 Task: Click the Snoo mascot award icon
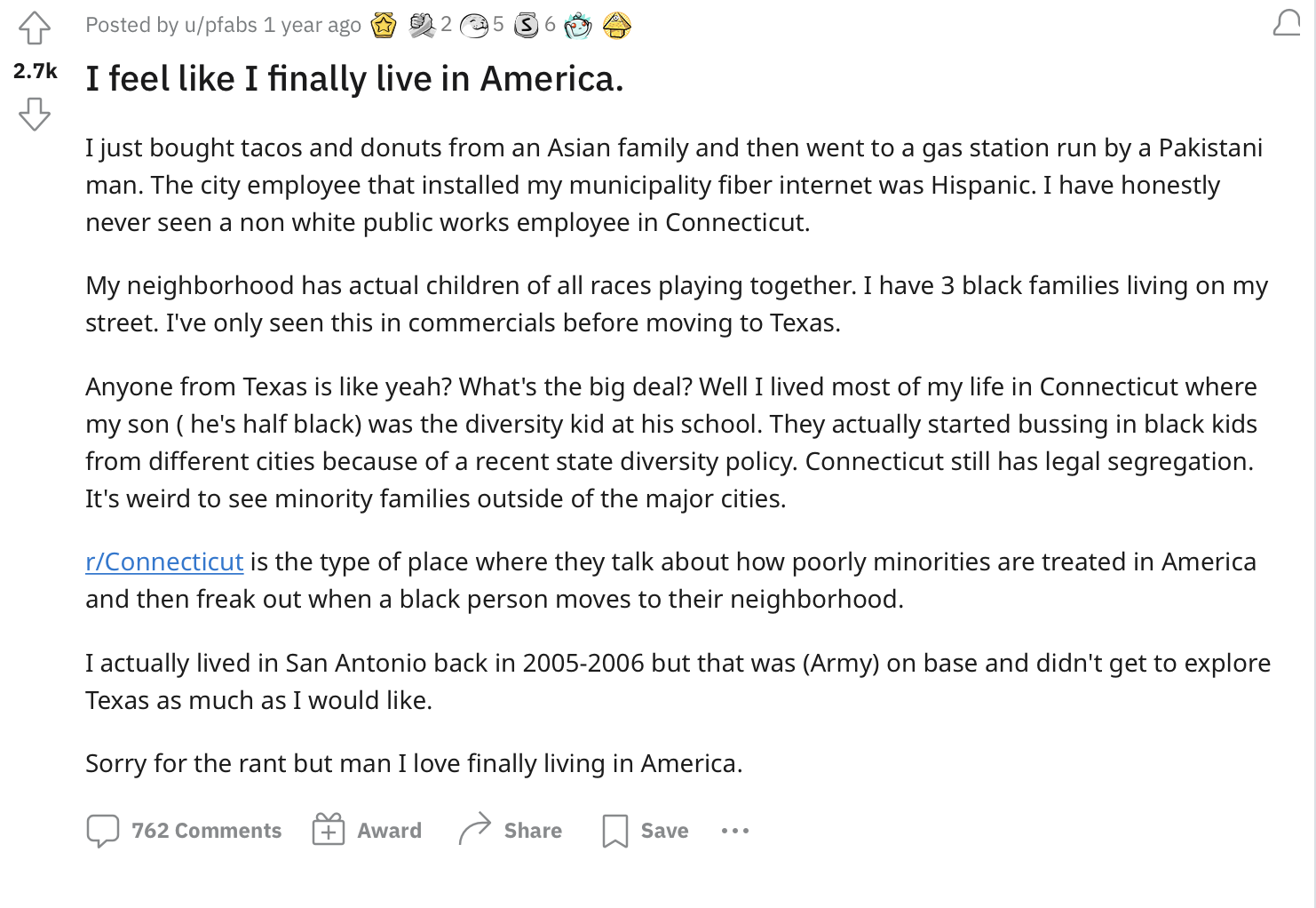[x=578, y=26]
